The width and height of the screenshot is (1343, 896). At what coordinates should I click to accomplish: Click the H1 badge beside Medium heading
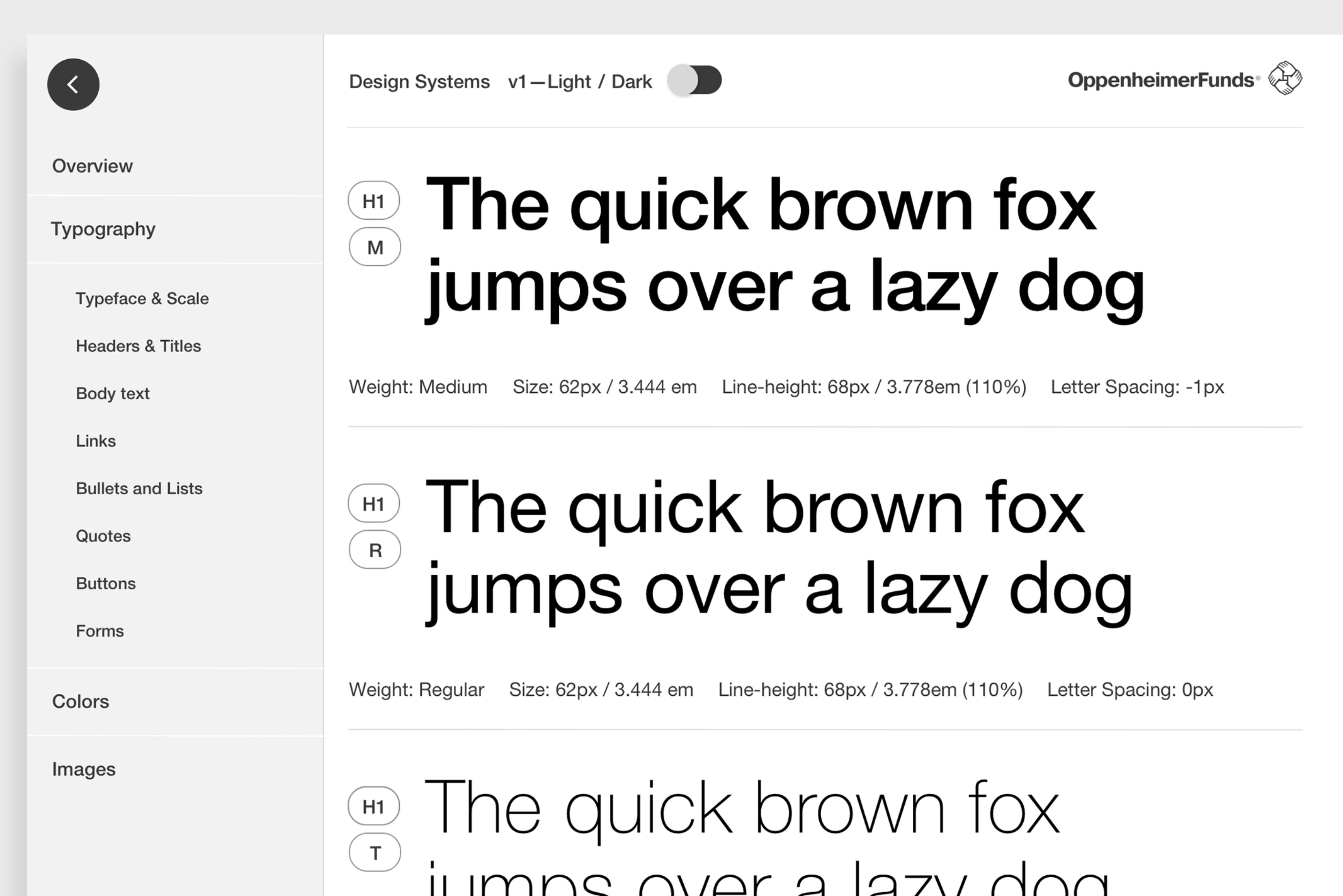[x=374, y=201]
